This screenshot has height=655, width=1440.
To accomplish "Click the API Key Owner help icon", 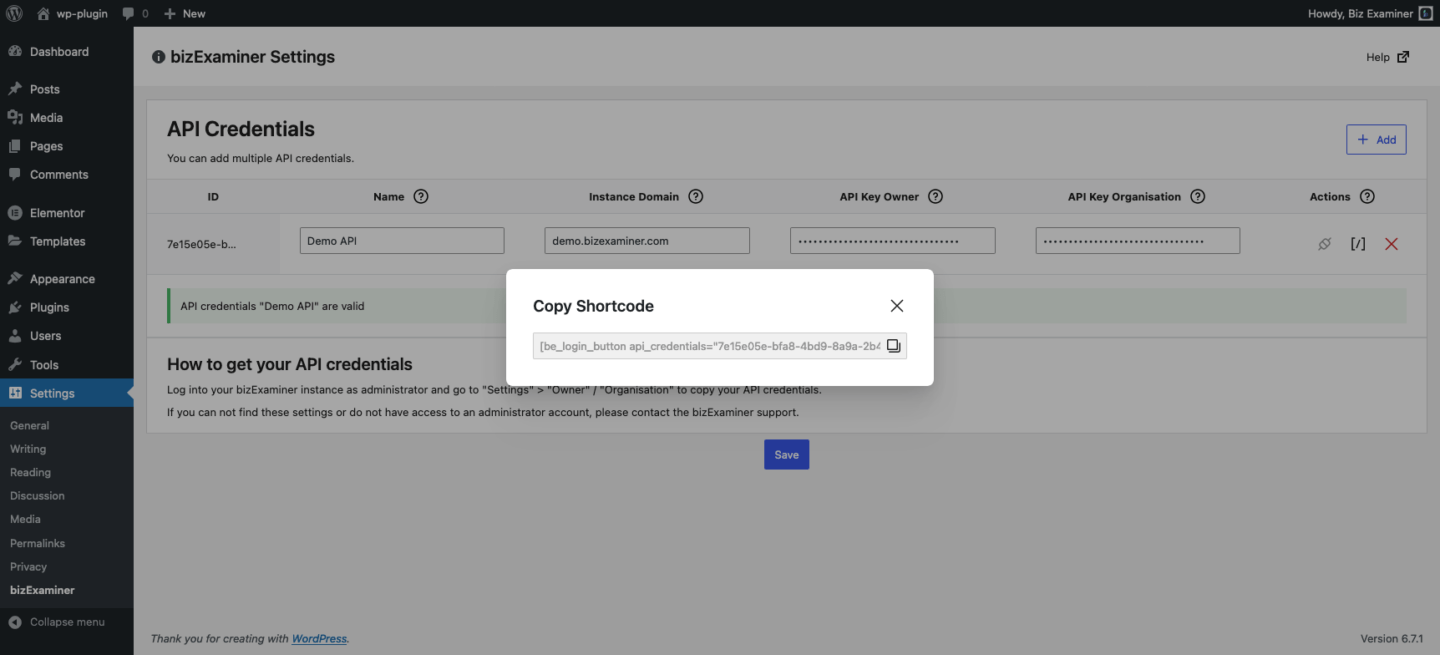I will [x=935, y=196].
